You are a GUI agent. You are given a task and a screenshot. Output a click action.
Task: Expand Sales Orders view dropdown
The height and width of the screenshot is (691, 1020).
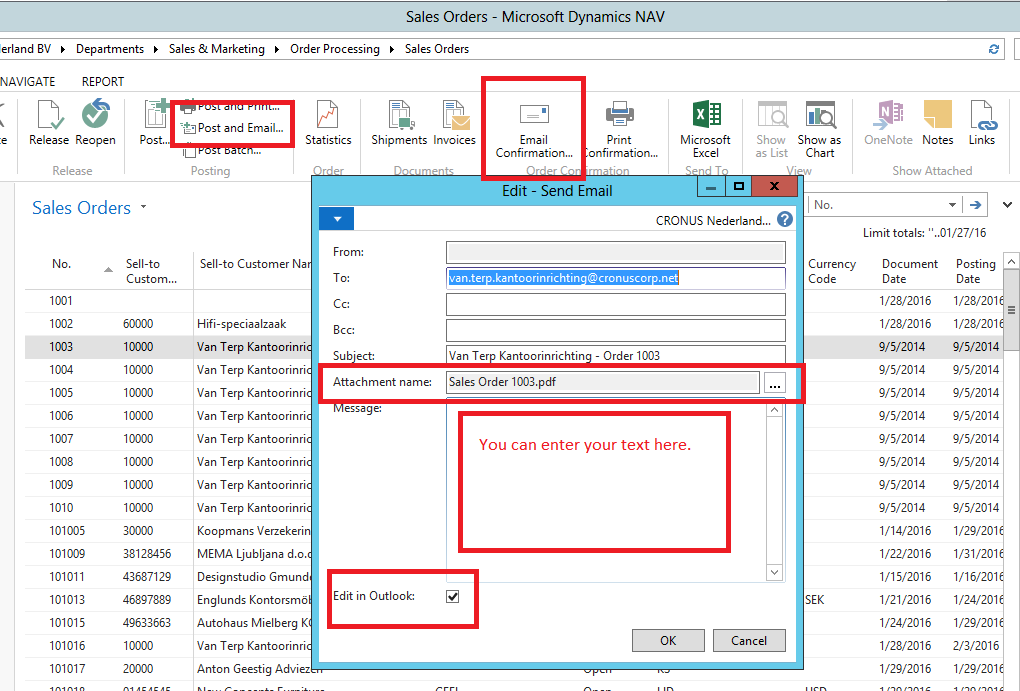[x=143, y=208]
